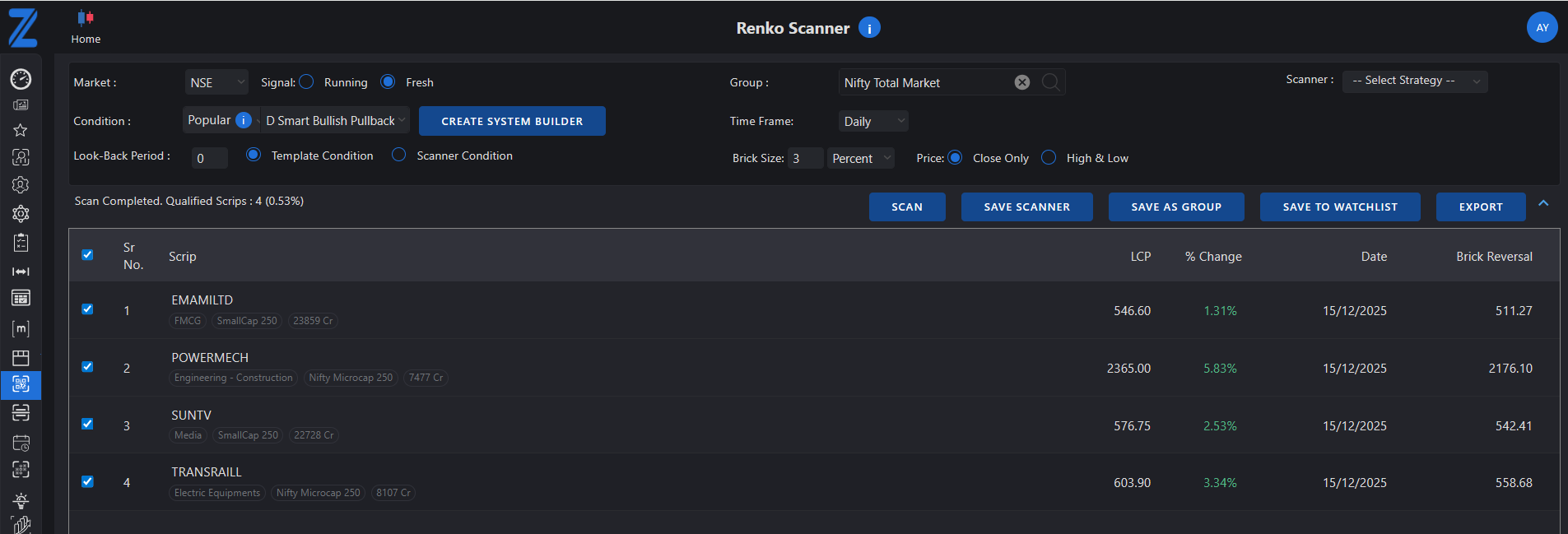
Task: Select High & Low price option
Action: [1049, 157]
